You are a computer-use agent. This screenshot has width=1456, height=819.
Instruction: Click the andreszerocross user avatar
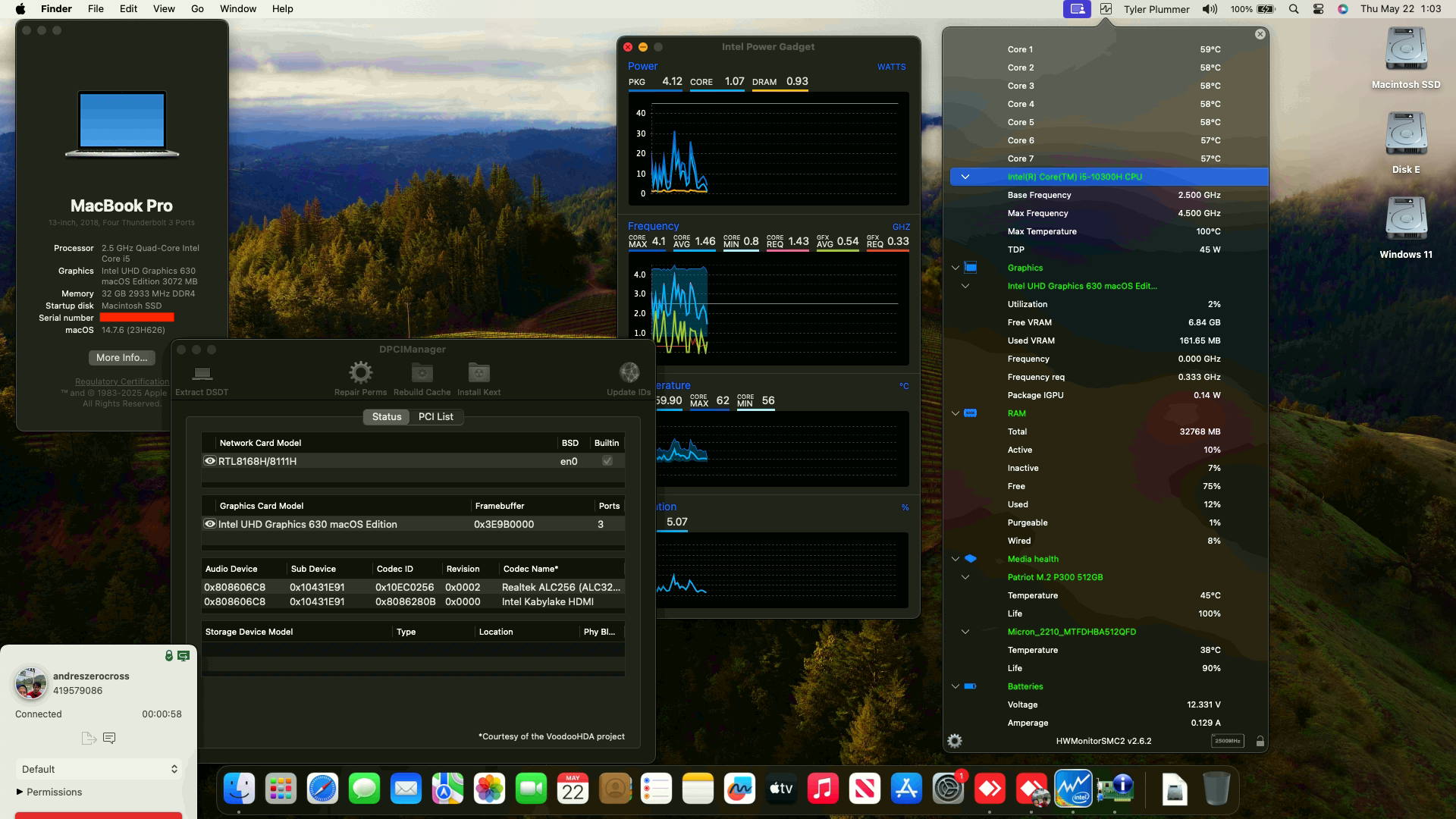click(30, 683)
